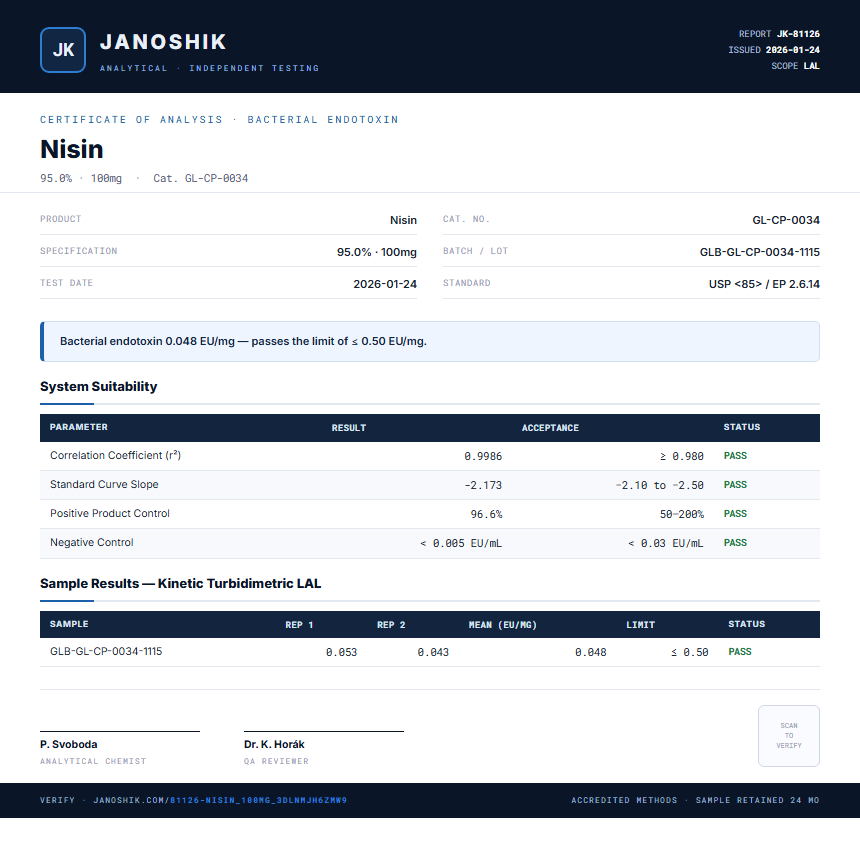Select positive control result 96.6%
Image resolution: width=860 pixels, height=846 pixels.
pyautogui.click(x=486, y=514)
